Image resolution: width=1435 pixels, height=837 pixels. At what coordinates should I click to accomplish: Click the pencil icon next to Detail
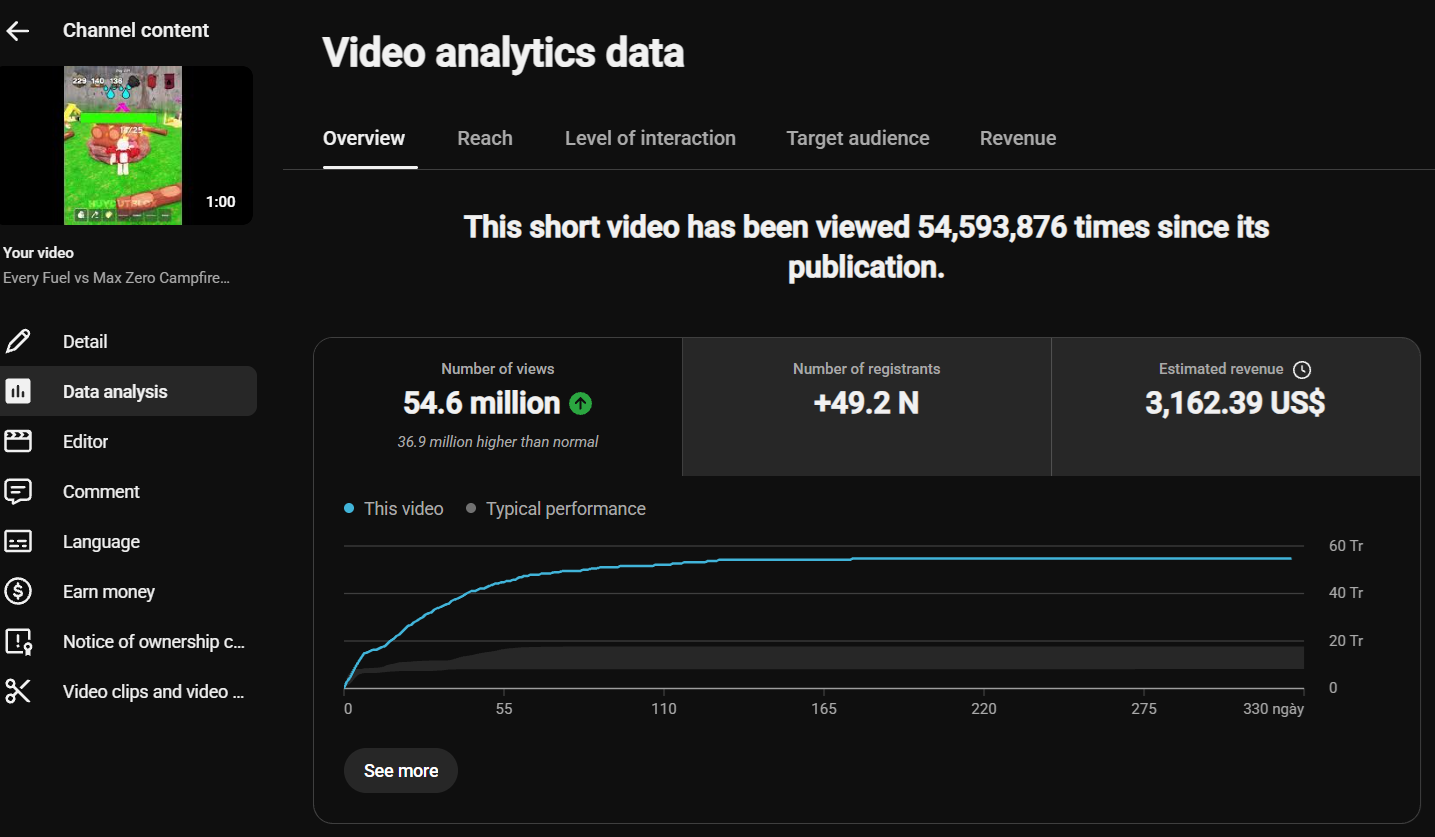coord(18,341)
